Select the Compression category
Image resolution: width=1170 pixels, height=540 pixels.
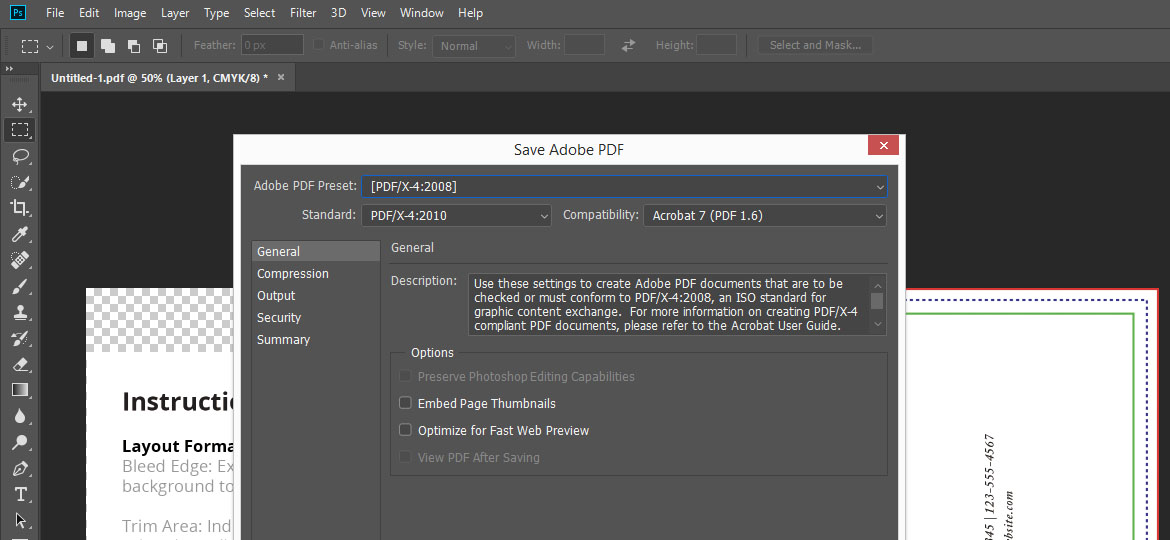coord(316,273)
